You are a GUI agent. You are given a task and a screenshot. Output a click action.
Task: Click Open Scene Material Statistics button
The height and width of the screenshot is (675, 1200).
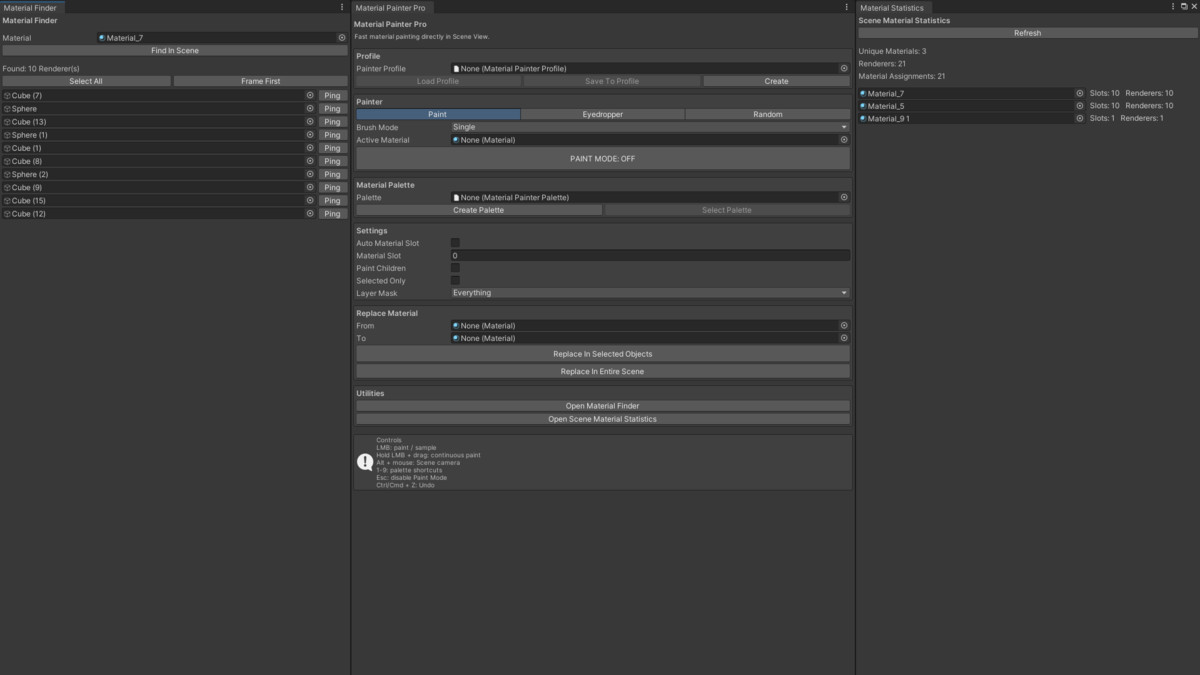(603, 419)
